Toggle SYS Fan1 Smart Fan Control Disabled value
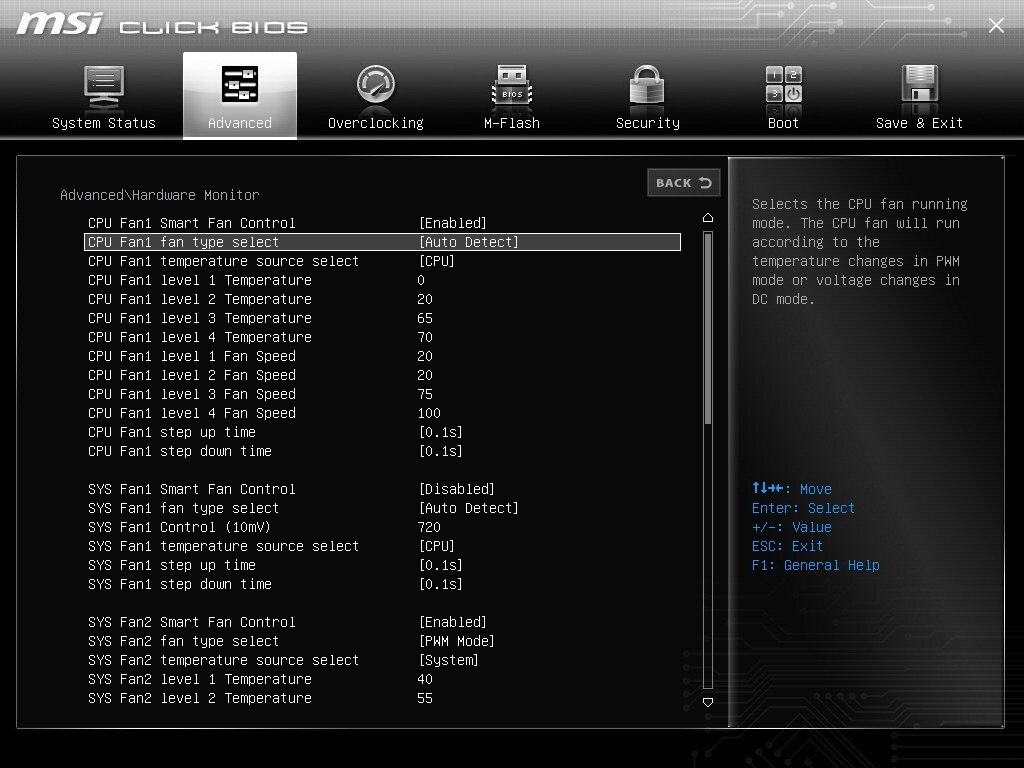Screen dimensions: 1024x768 point(456,489)
